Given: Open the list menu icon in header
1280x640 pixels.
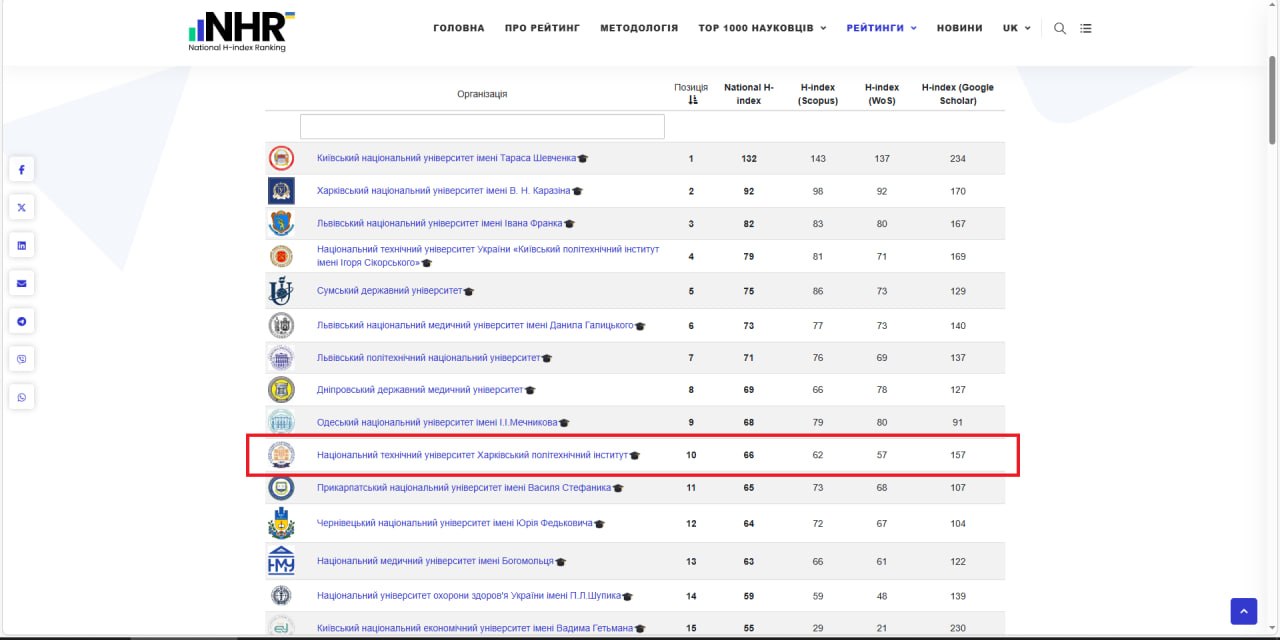Looking at the screenshot, I should [1086, 28].
